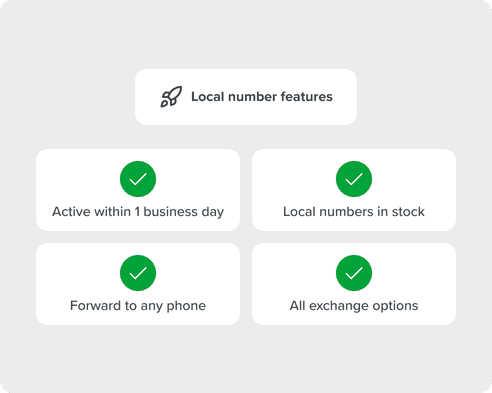Click the word "exchange" in the fourth feature
Viewport: 492px width, 393px height.
click(336, 307)
